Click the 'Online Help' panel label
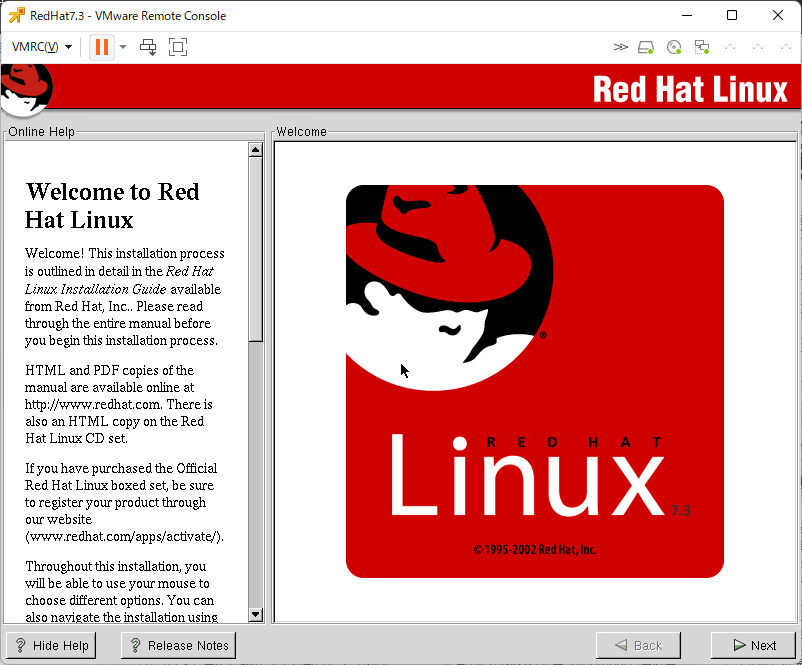The height and width of the screenshot is (665, 802). coord(41,131)
